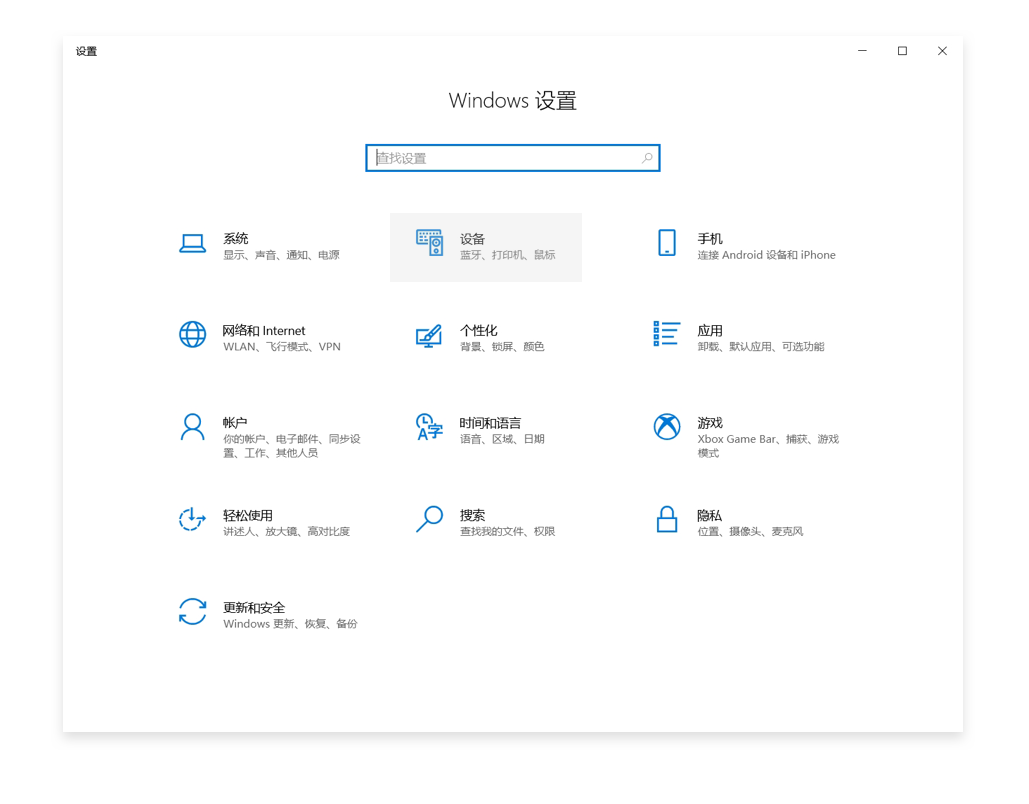Open the 搜索 settings title

pyautogui.click(x=472, y=515)
